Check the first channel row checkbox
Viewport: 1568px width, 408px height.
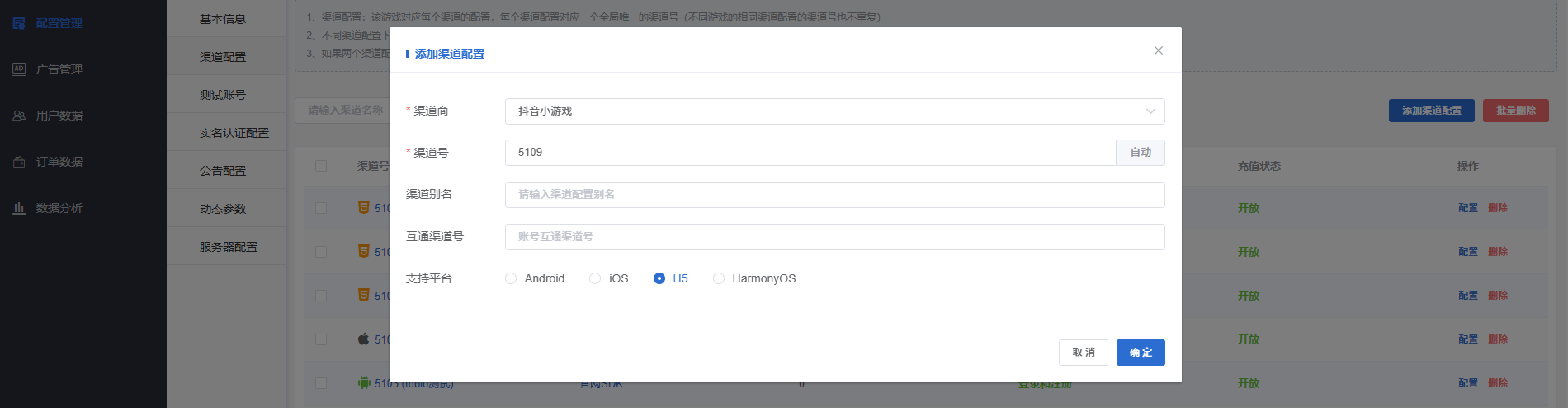point(321,208)
